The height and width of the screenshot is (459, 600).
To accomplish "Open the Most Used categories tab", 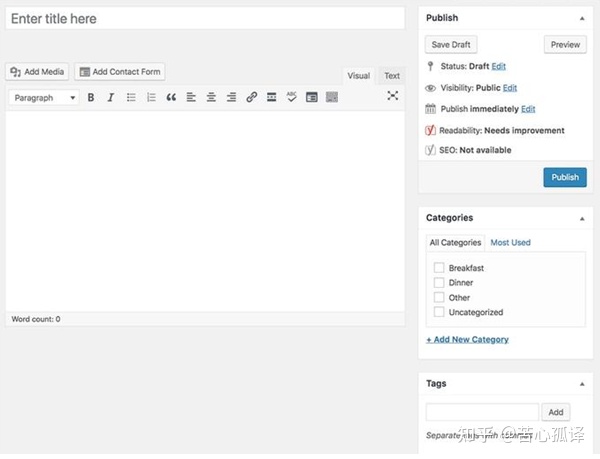I will [x=510, y=243].
